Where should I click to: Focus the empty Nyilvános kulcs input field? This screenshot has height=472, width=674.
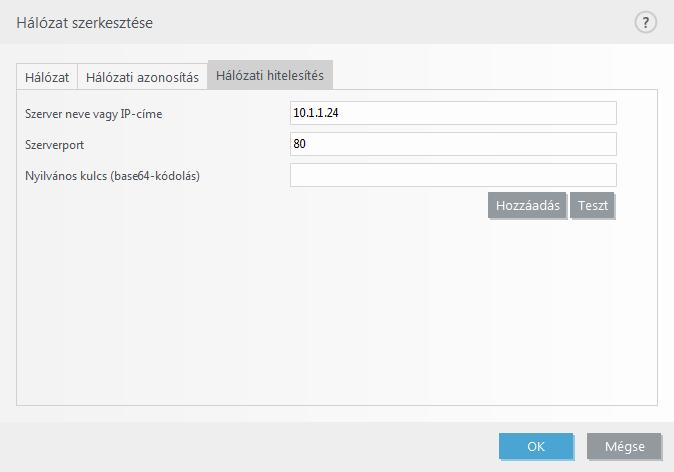pos(453,175)
